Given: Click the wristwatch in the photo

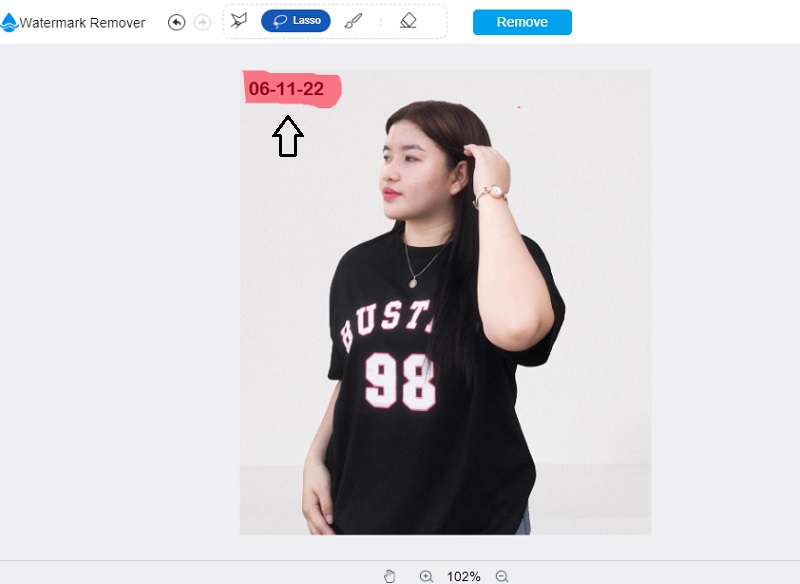Looking at the screenshot, I should (x=491, y=192).
